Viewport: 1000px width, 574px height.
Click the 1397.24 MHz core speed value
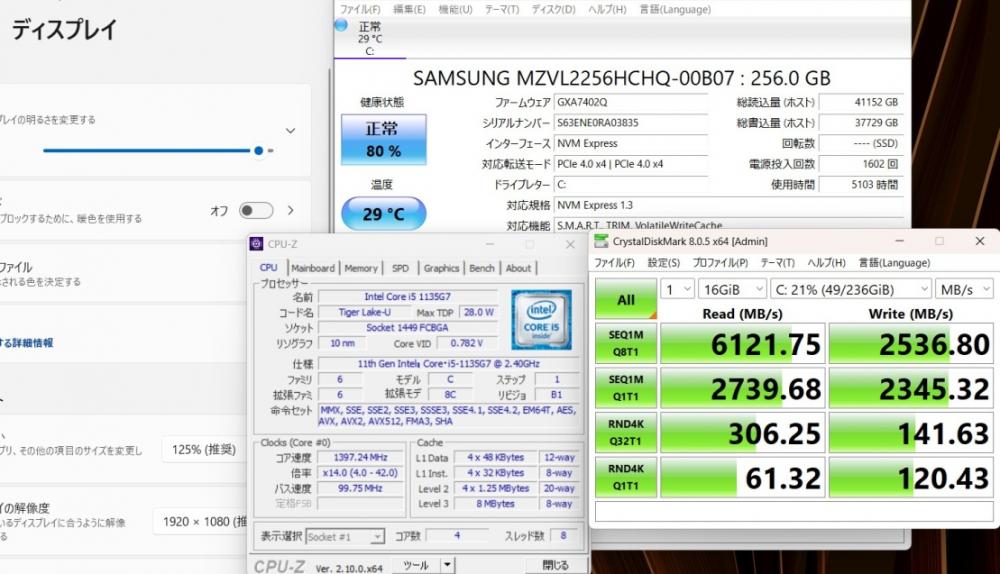pos(360,457)
